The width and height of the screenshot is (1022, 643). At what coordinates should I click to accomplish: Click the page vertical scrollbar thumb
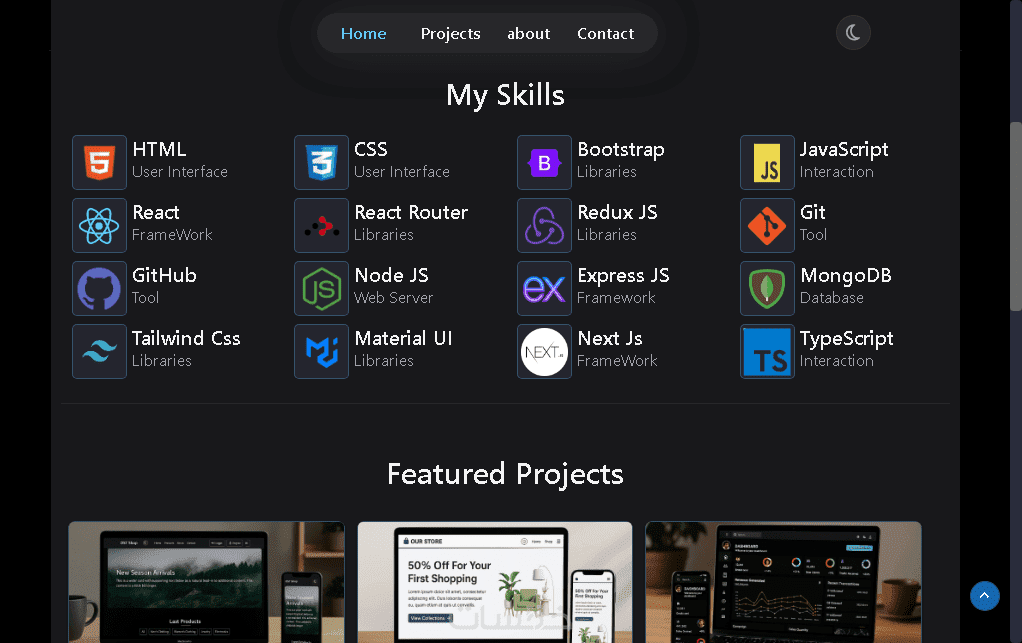(x=1015, y=216)
